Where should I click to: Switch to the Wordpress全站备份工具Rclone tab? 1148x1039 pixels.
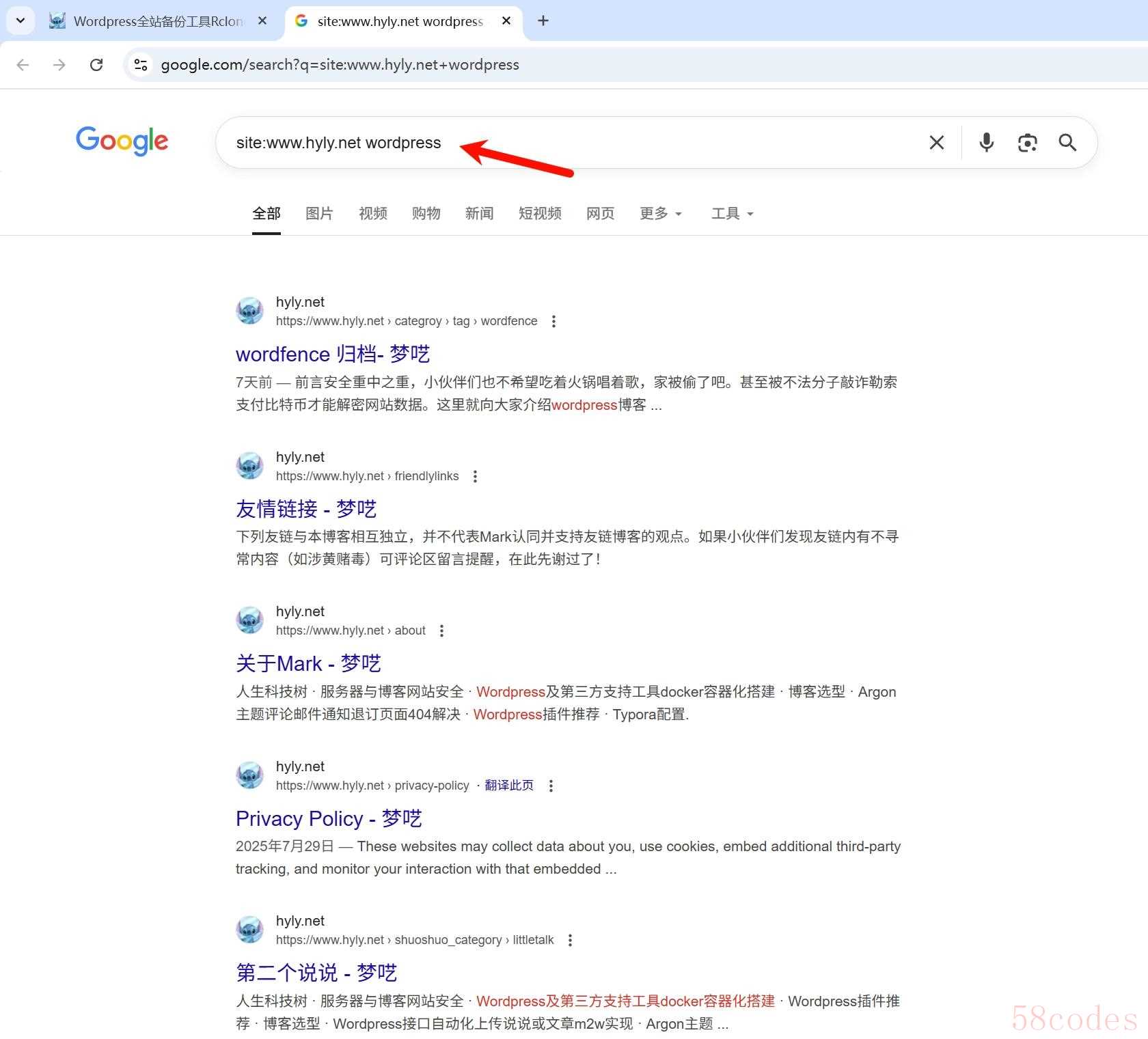click(x=158, y=21)
